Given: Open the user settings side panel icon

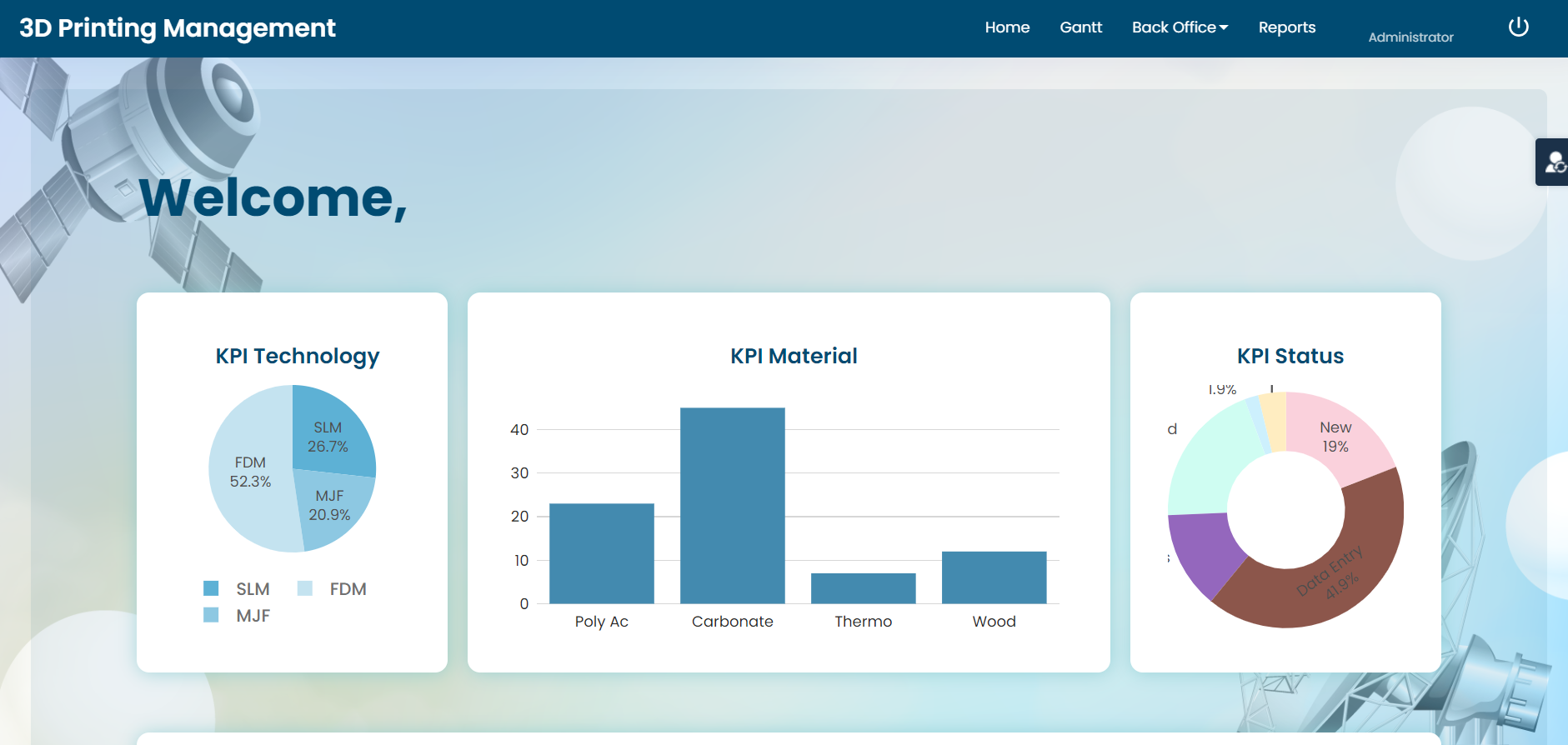Looking at the screenshot, I should (1553, 162).
